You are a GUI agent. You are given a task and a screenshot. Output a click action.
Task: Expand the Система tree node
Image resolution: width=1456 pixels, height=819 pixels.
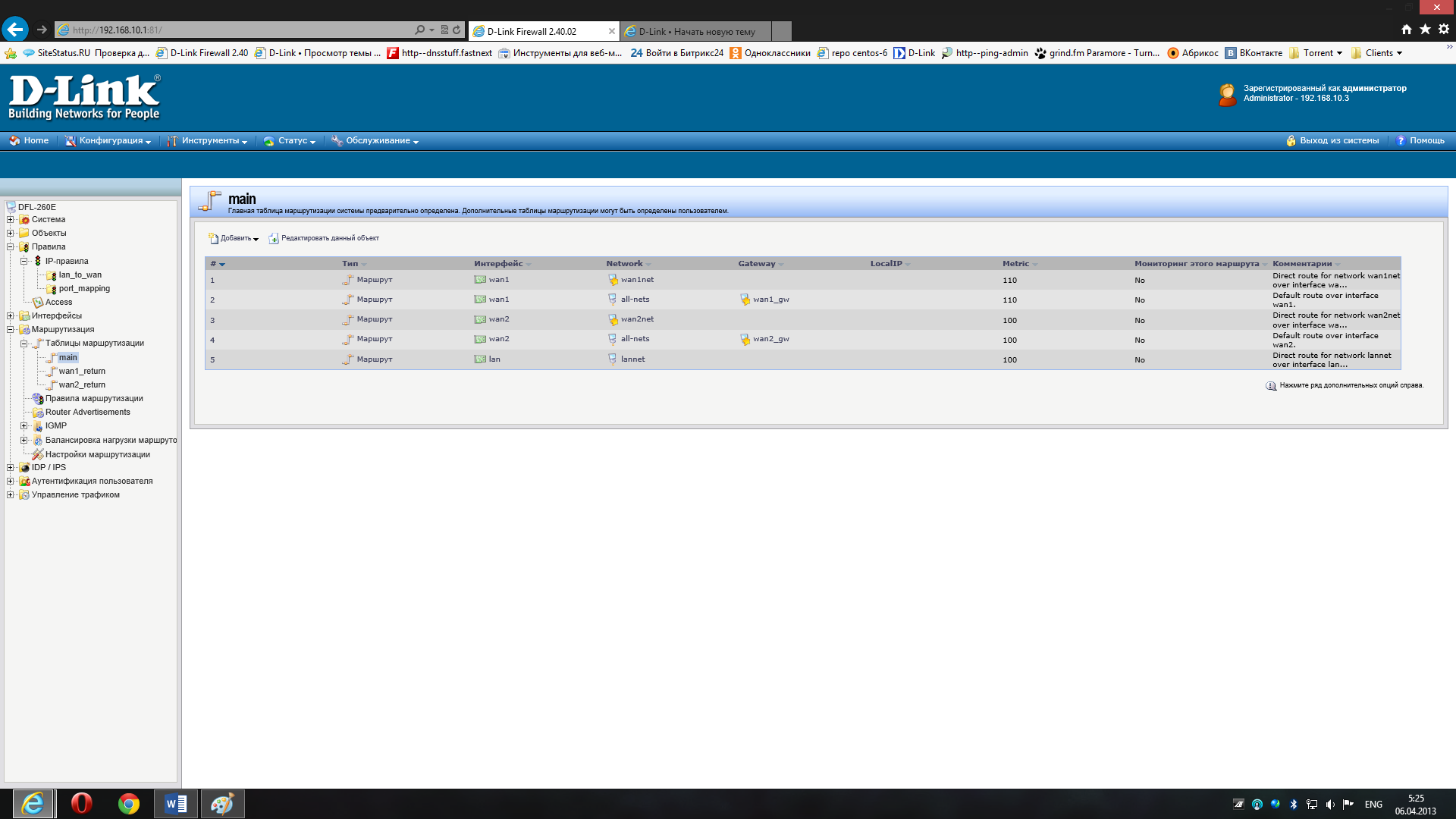point(11,220)
